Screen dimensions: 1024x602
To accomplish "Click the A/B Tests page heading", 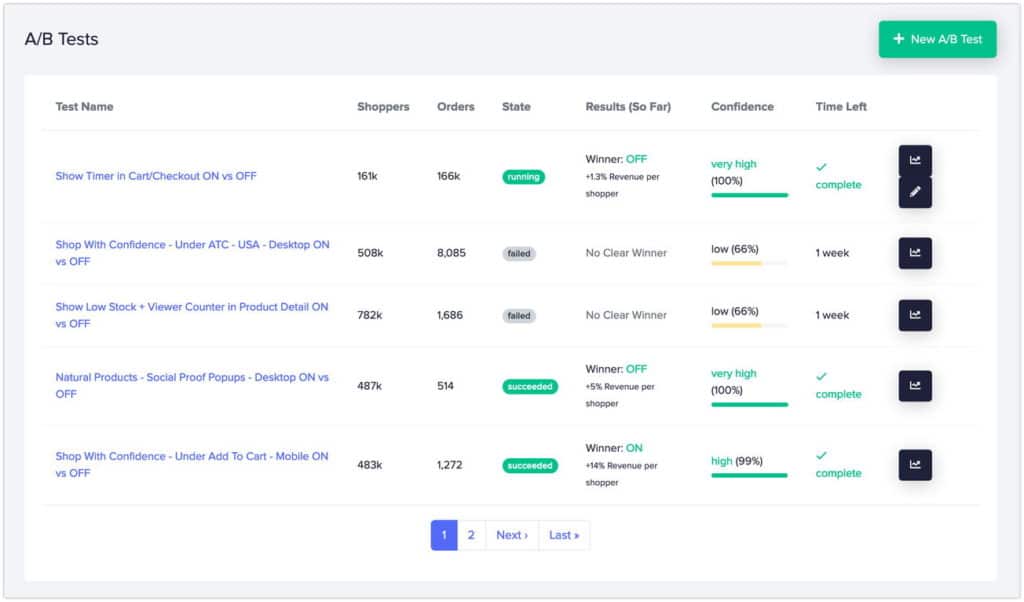I will pyautogui.click(x=61, y=39).
